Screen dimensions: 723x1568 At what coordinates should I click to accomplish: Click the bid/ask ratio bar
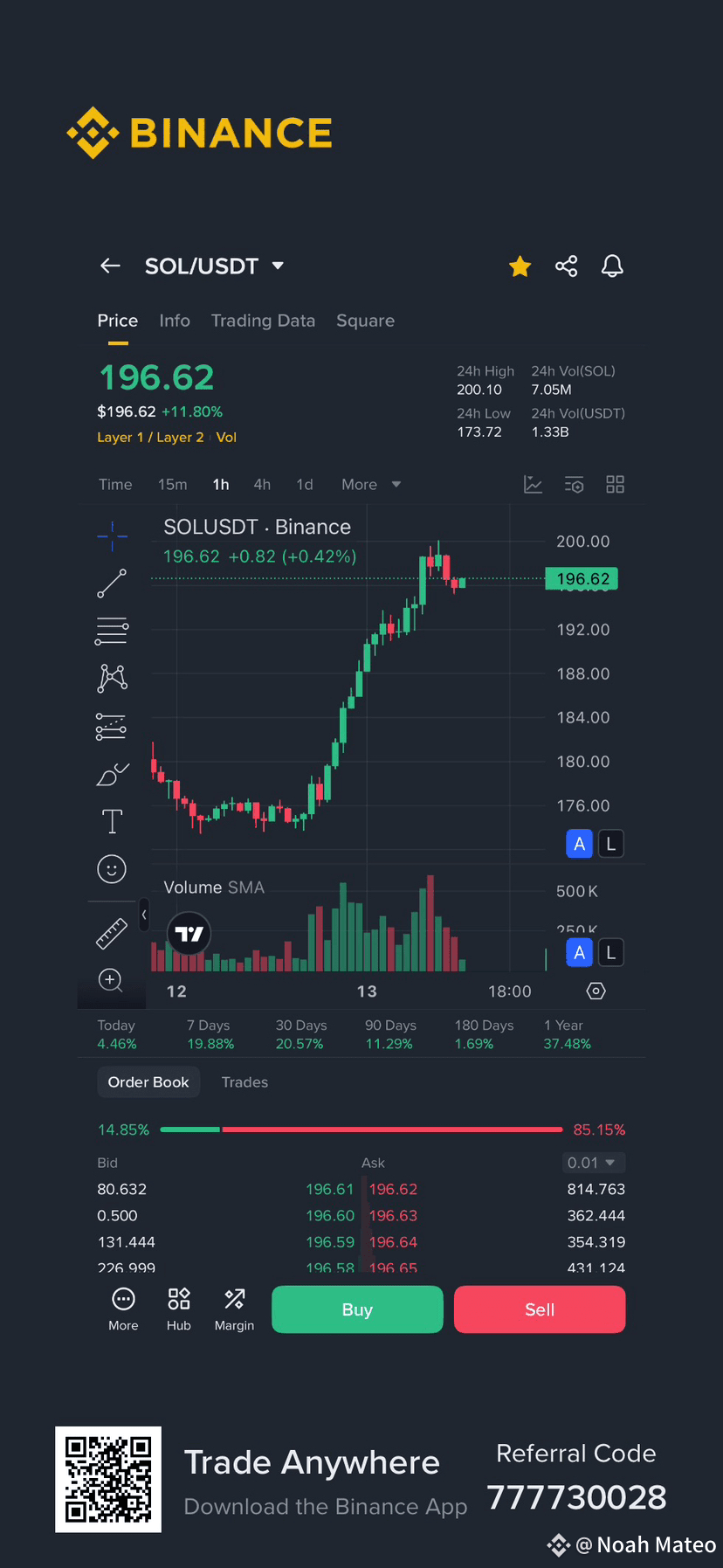tap(361, 1129)
